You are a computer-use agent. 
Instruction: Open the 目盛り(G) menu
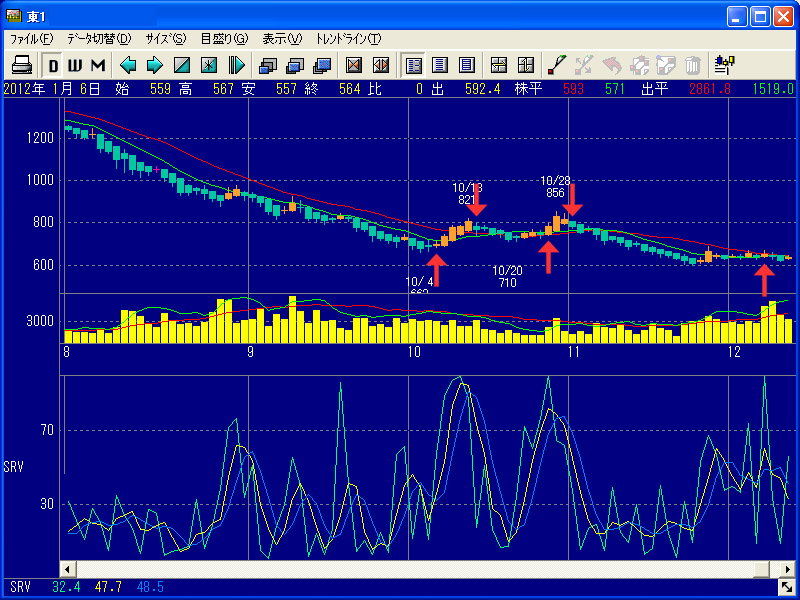click(x=224, y=39)
